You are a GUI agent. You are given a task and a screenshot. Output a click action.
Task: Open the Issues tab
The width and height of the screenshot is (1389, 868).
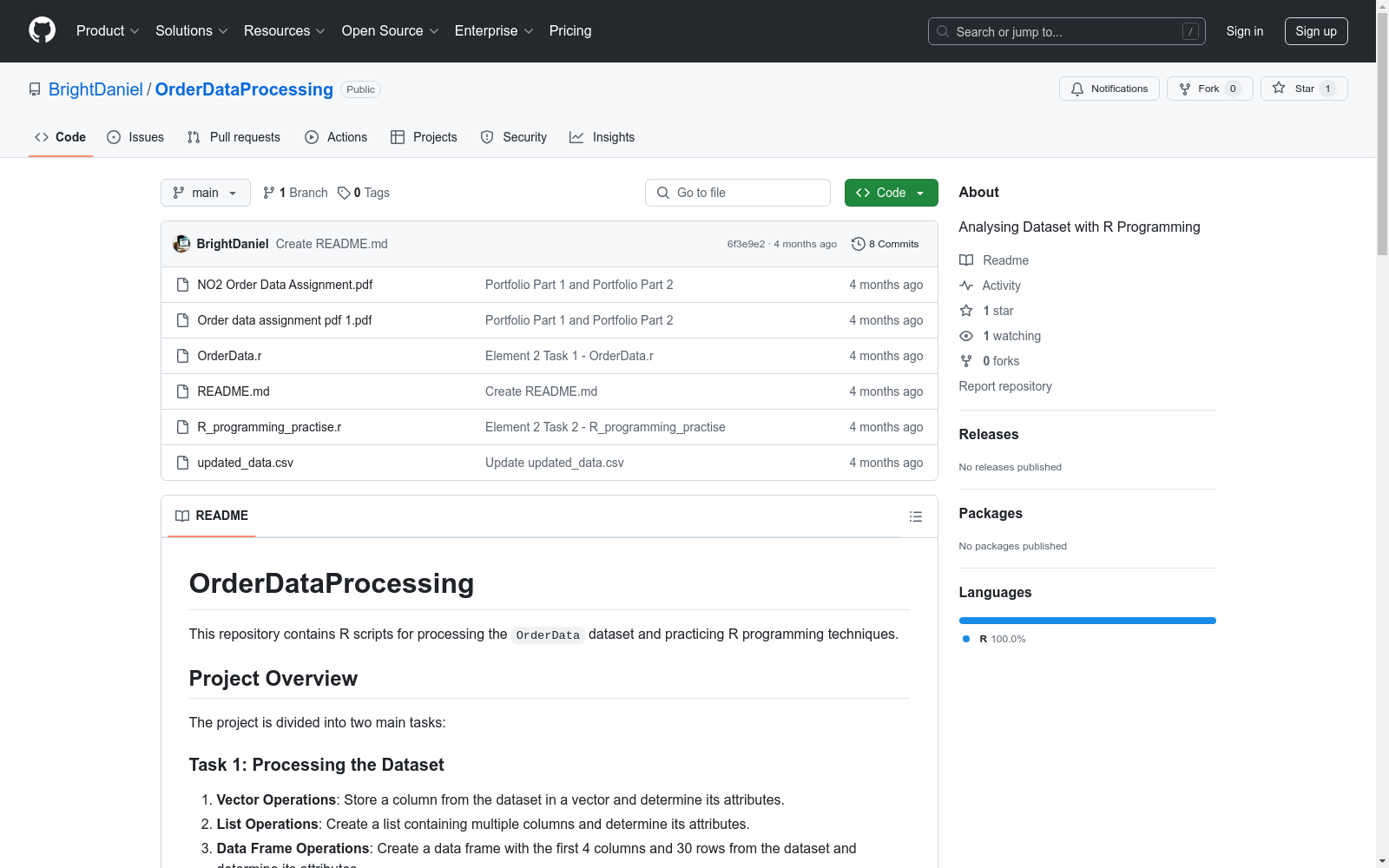[x=135, y=137]
